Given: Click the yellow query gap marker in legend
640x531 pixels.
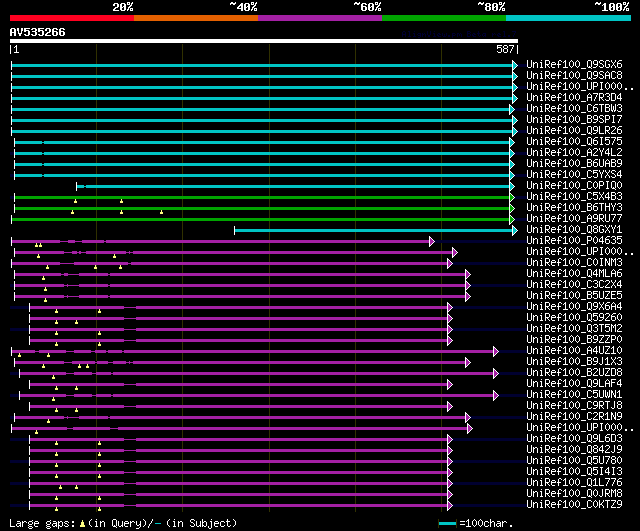Looking at the screenshot, I should [82, 524].
